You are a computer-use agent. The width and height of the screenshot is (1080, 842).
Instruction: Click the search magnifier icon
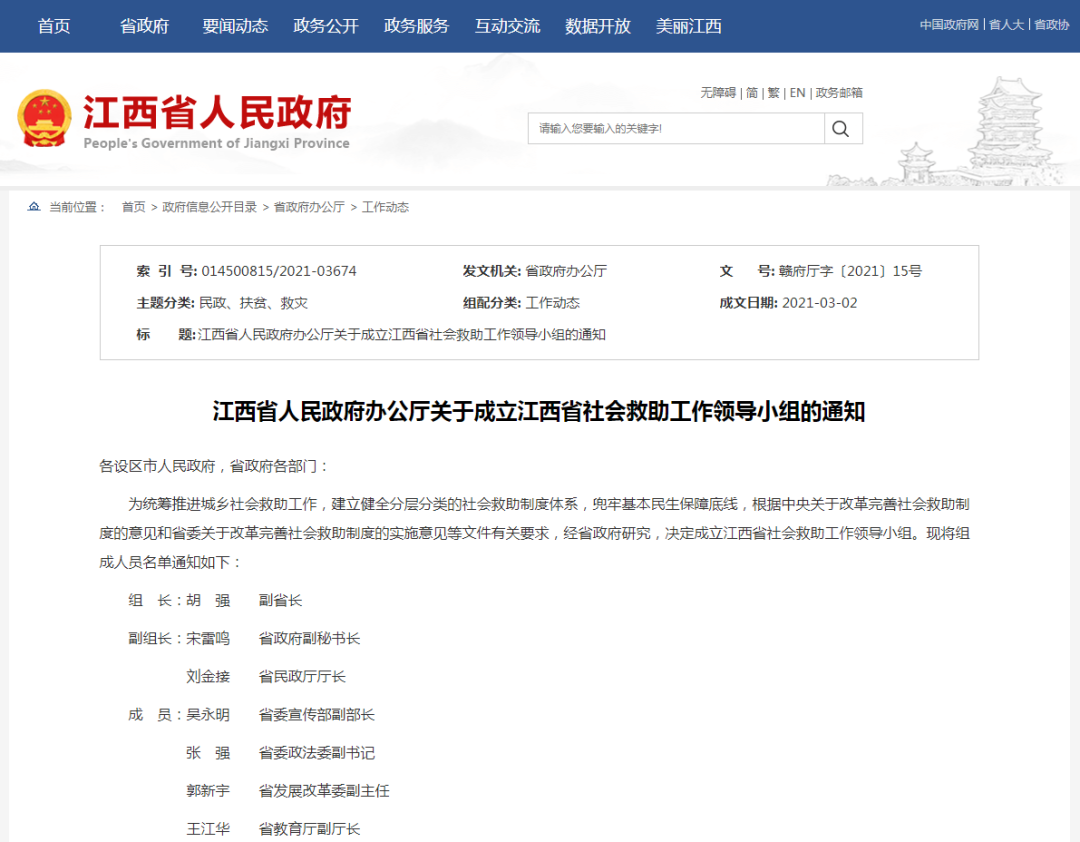click(840, 128)
